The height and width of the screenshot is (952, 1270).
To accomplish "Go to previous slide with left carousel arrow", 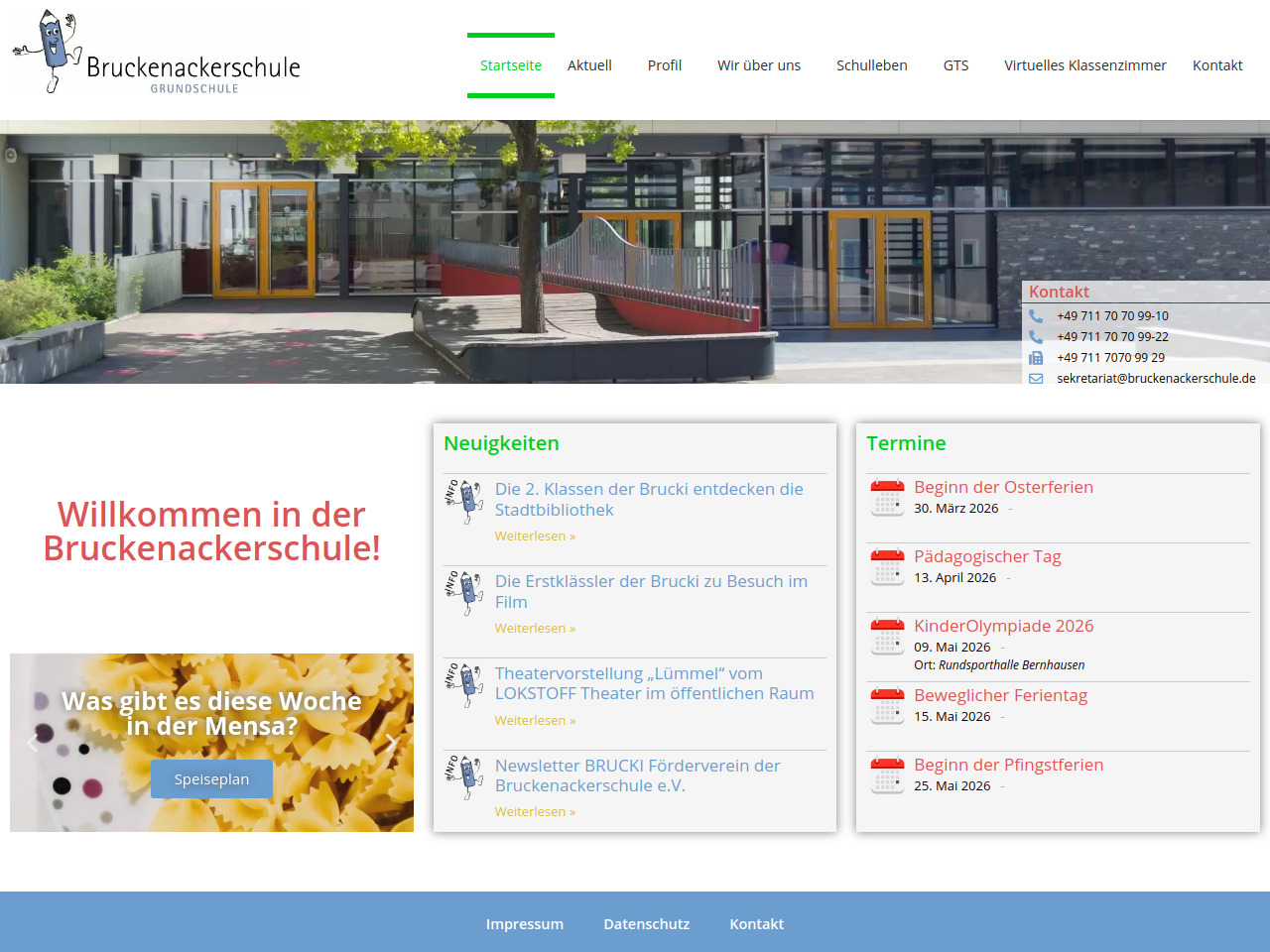I will (33, 743).
